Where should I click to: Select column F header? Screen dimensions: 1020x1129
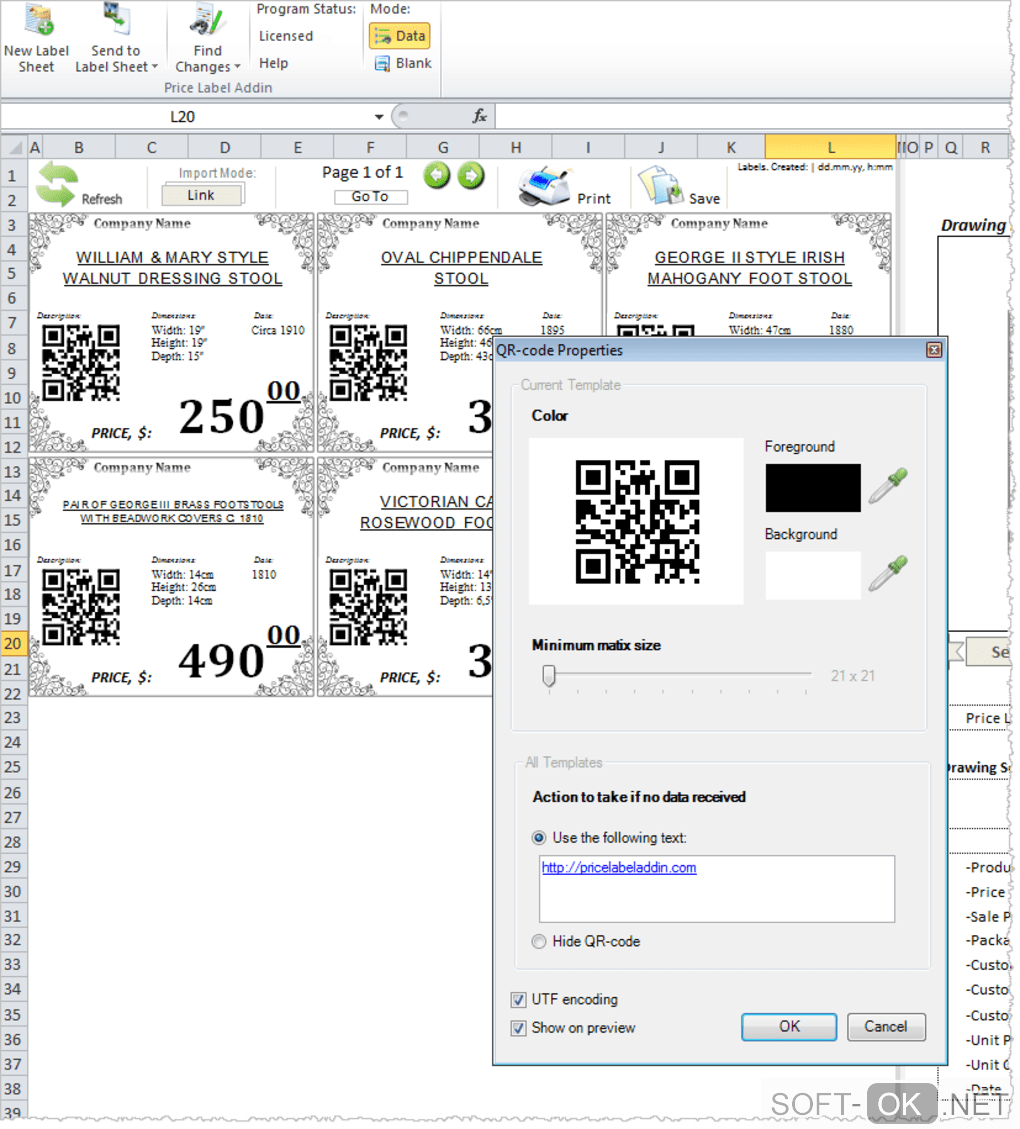(x=370, y=148)
